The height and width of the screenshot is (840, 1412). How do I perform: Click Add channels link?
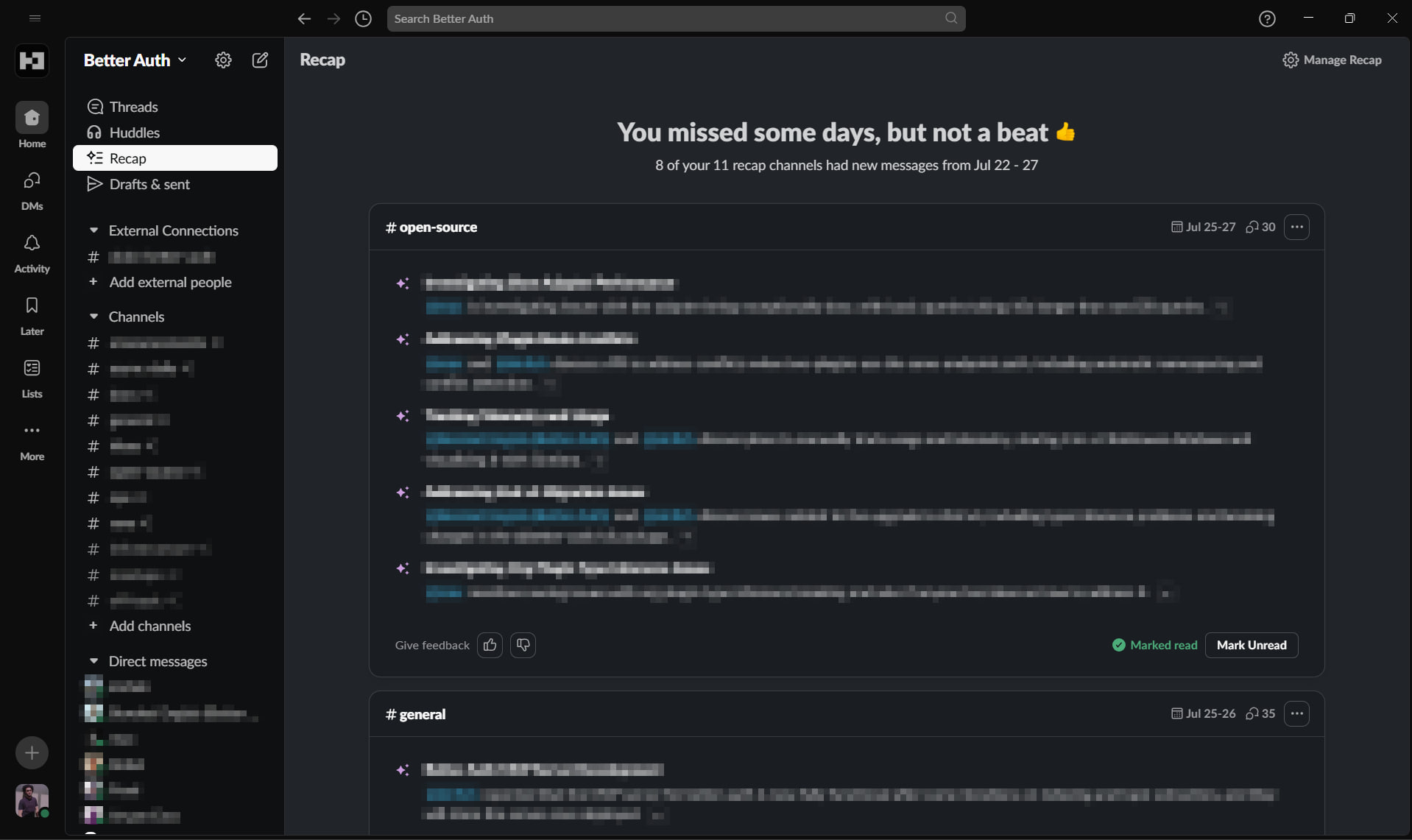tap(149, 626)
